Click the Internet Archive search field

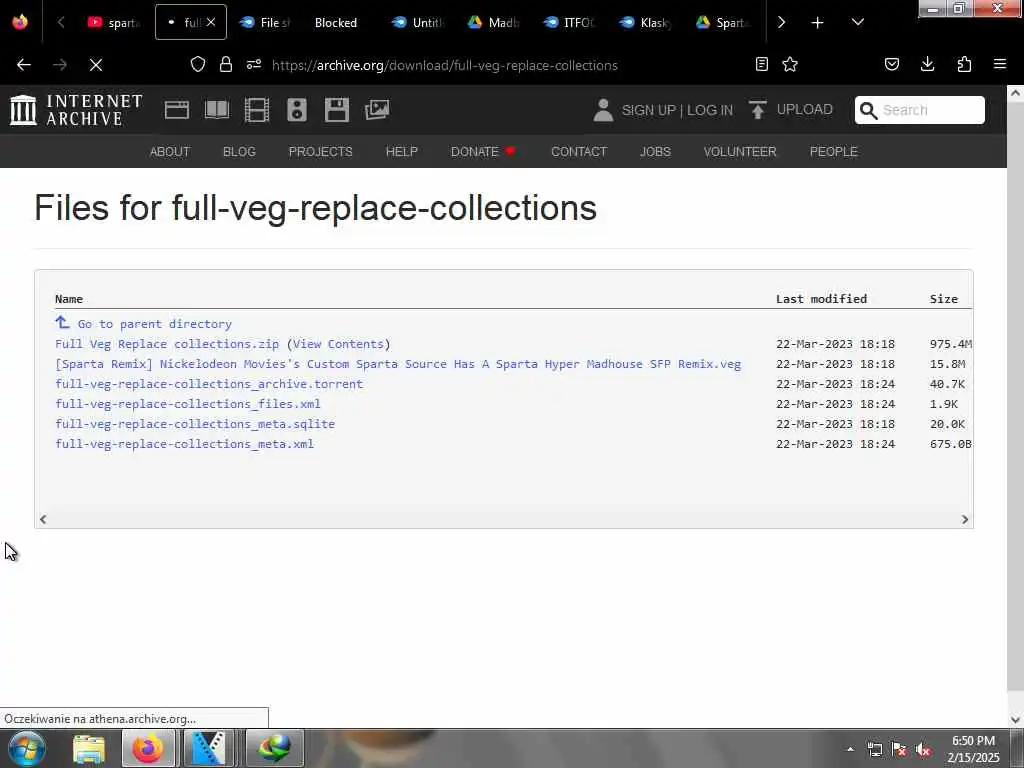click(x=920, y=110)
